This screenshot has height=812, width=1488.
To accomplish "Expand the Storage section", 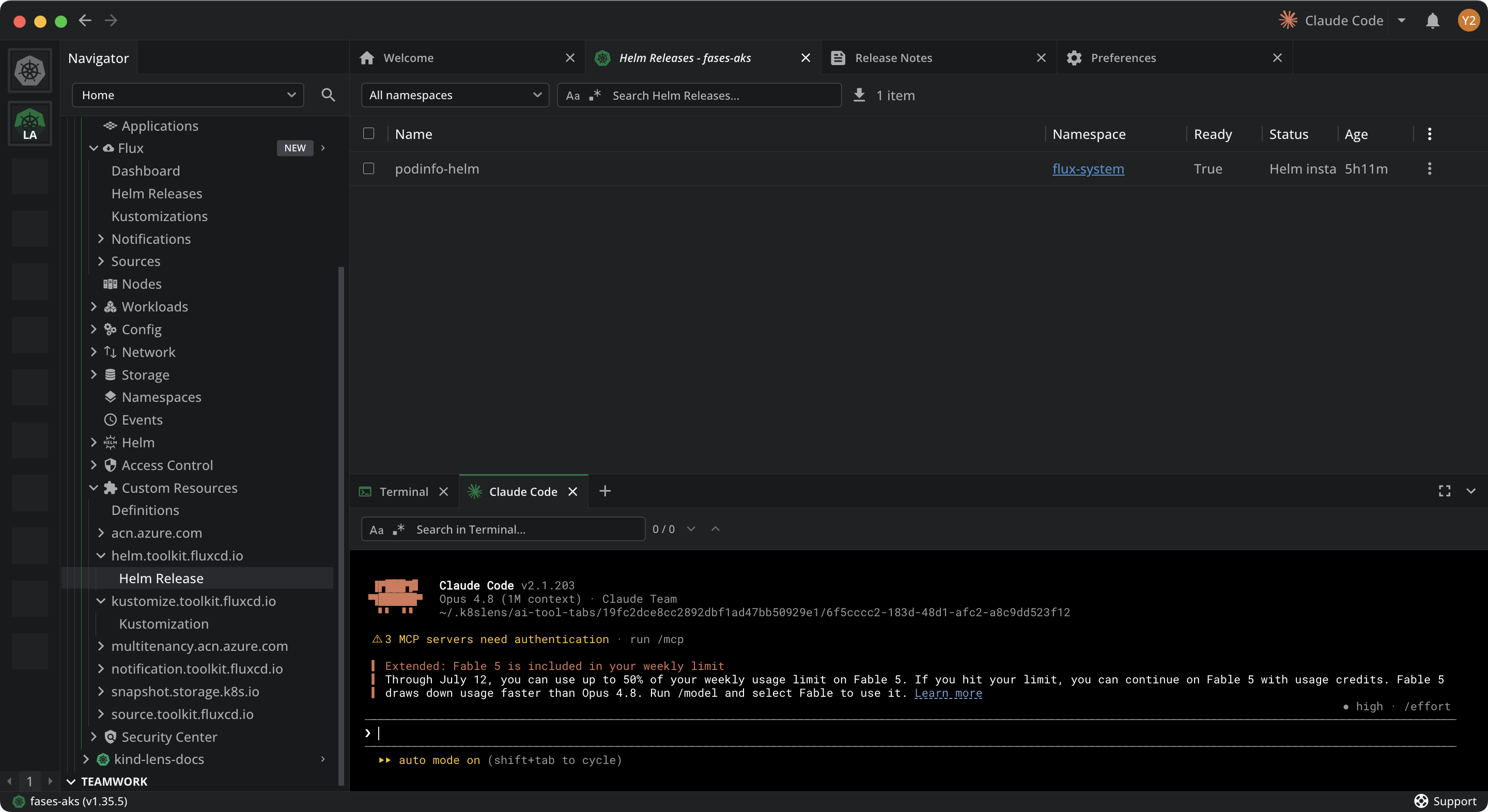I will [94, 375].
